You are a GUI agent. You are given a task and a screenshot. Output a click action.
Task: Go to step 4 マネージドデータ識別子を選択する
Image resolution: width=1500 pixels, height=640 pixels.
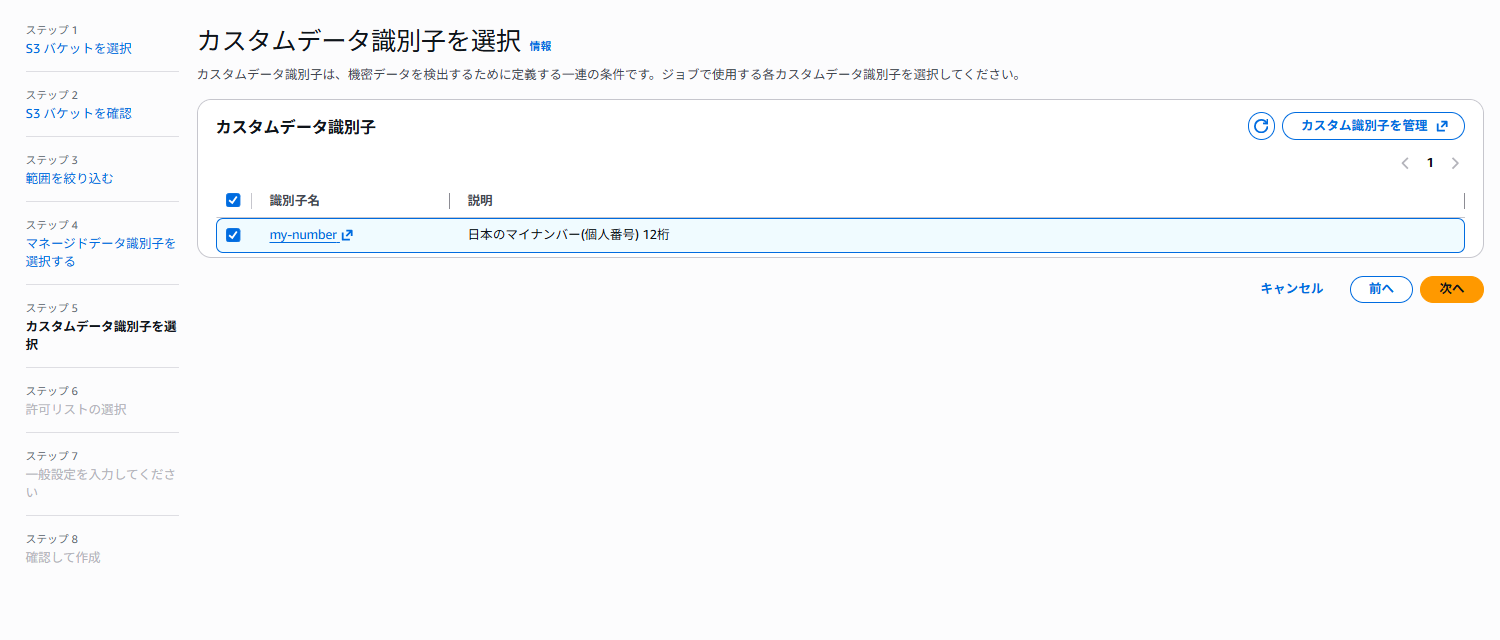[100, 252]
